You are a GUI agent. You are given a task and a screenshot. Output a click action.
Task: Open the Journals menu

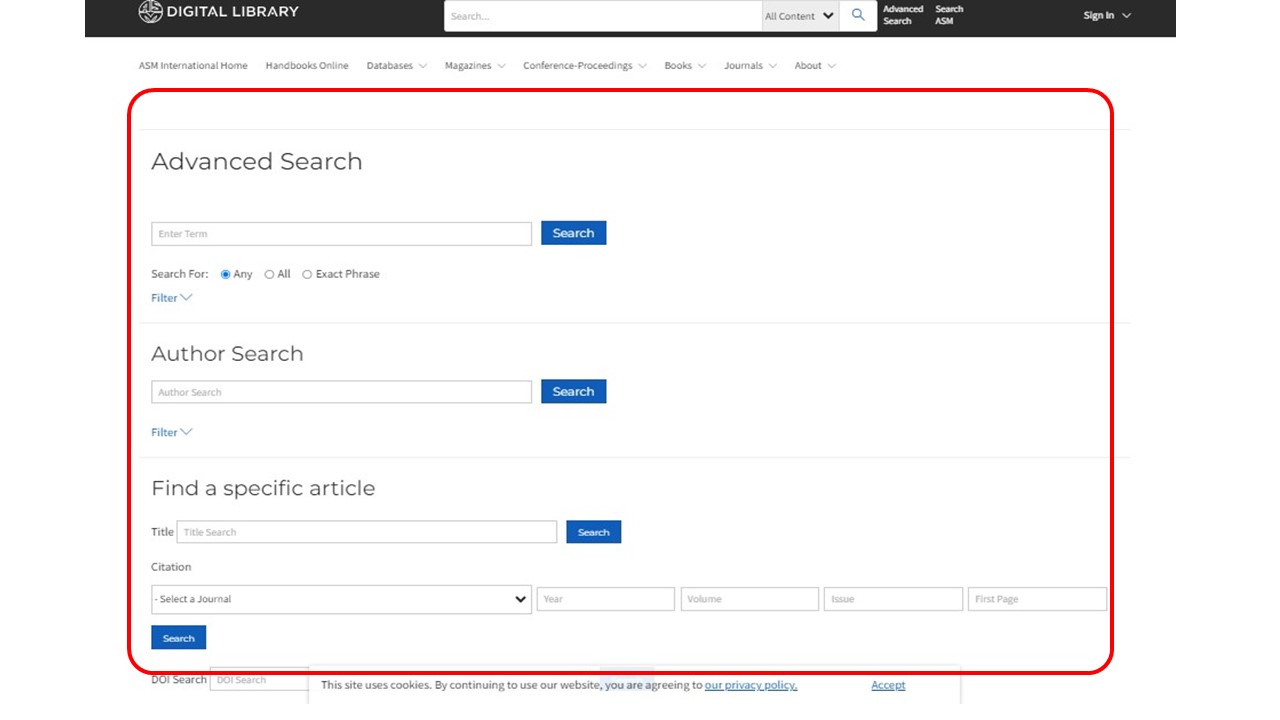click(750, 66)
